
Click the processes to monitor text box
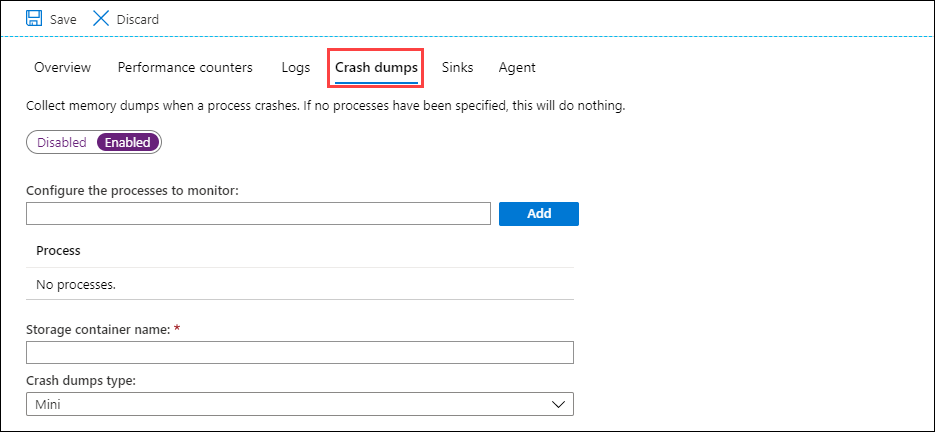click(258, 213)
